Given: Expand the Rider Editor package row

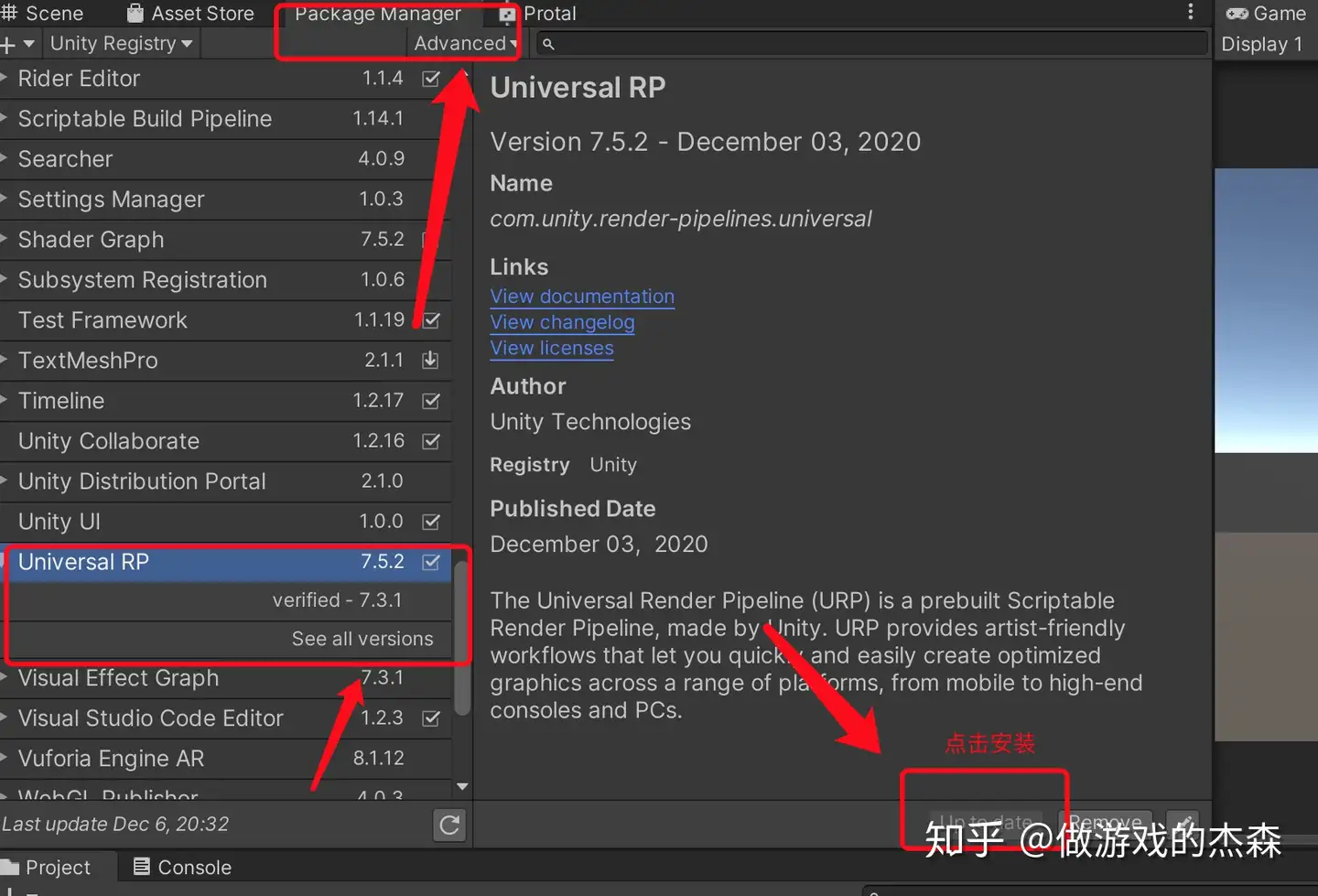Looking at the screenshot, I should click(5, 79).
